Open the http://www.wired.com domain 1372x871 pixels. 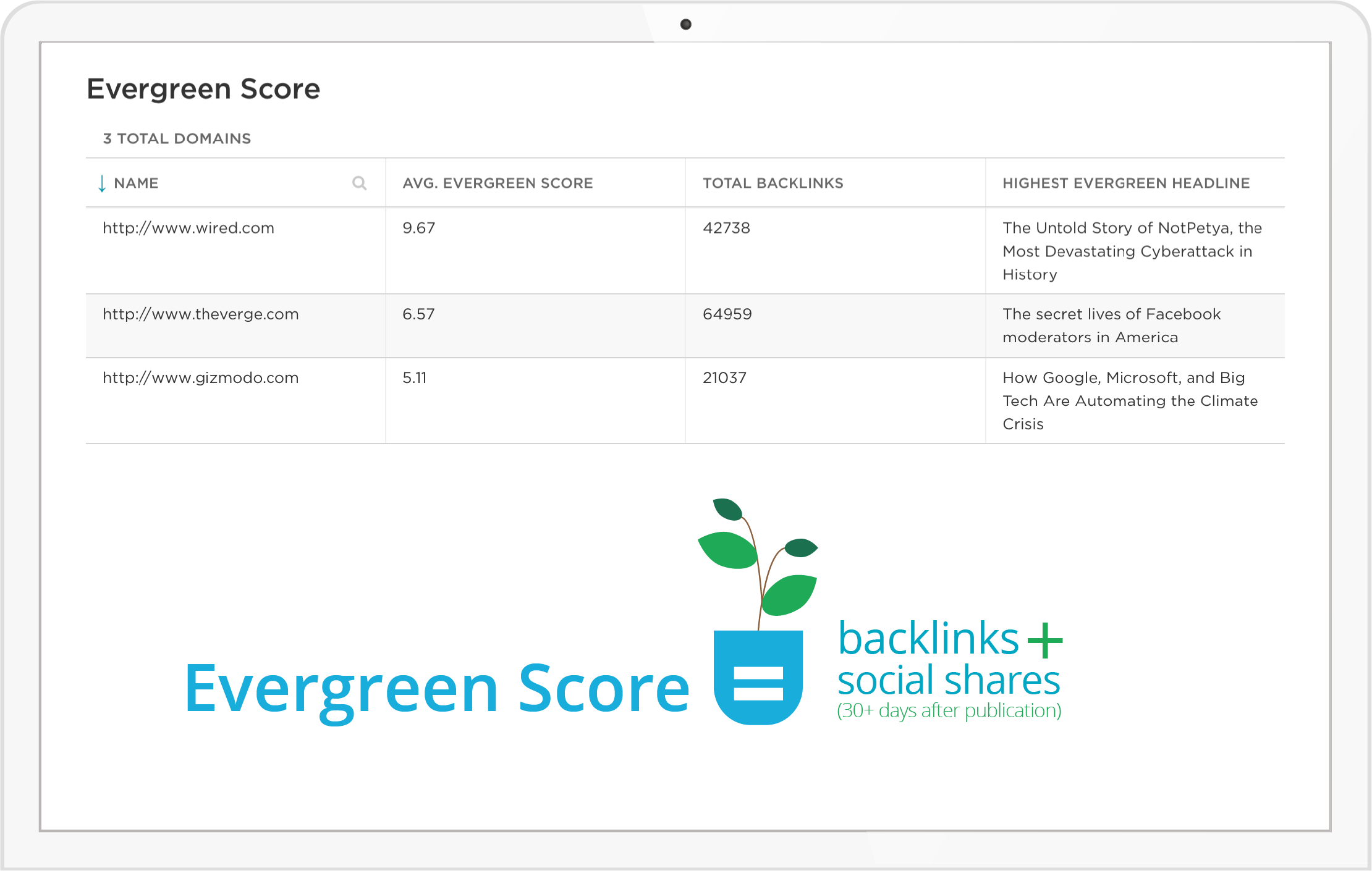pyautogui.click(x=188, y=228)
